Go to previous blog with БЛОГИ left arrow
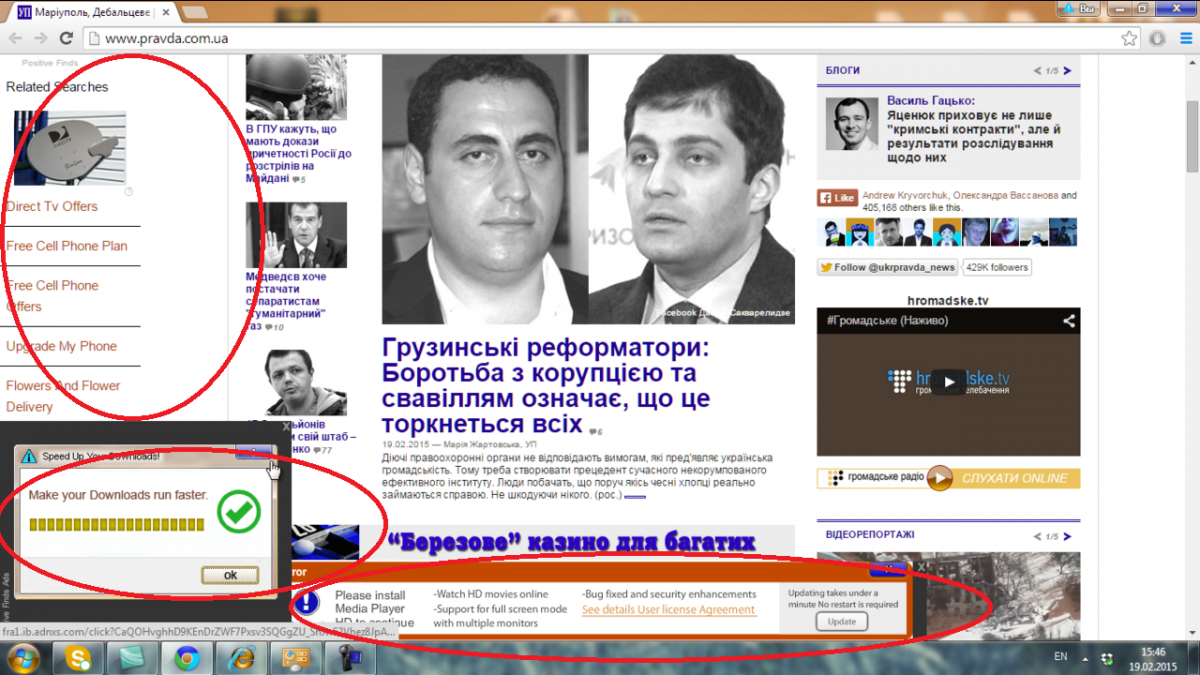This screenshot has width=1200, height=675. [x=1038, y=71]
